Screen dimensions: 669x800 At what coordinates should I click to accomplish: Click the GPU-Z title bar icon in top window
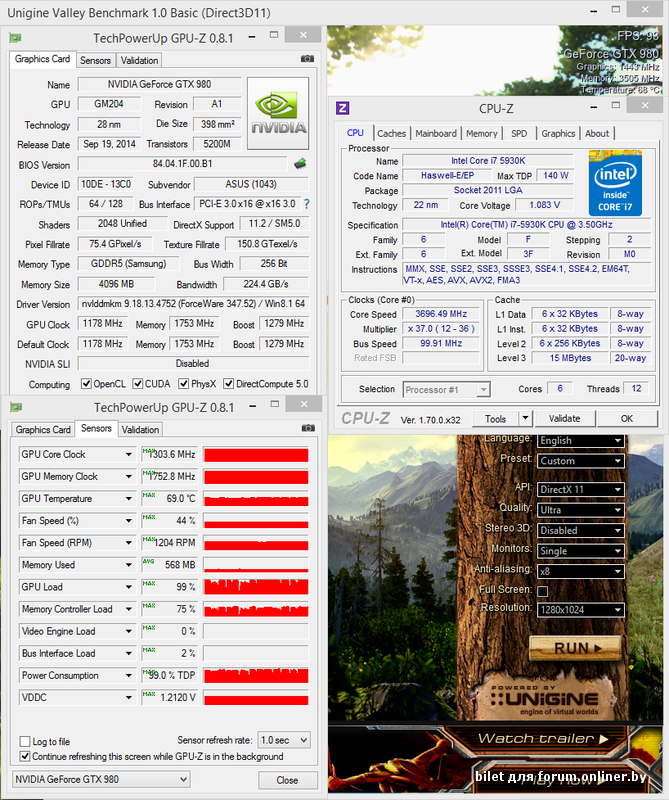16,38
